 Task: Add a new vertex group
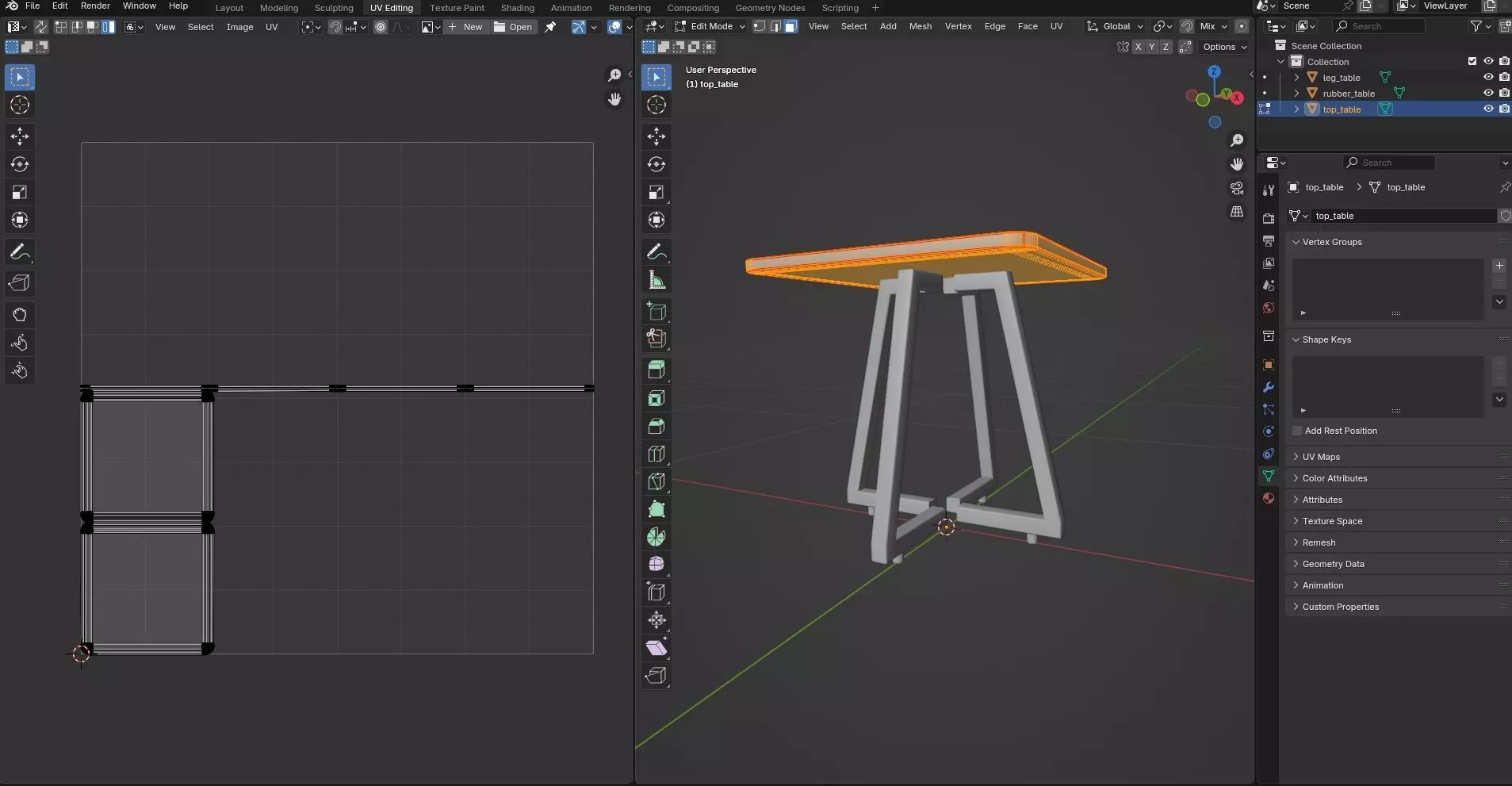coord(1499,266)
